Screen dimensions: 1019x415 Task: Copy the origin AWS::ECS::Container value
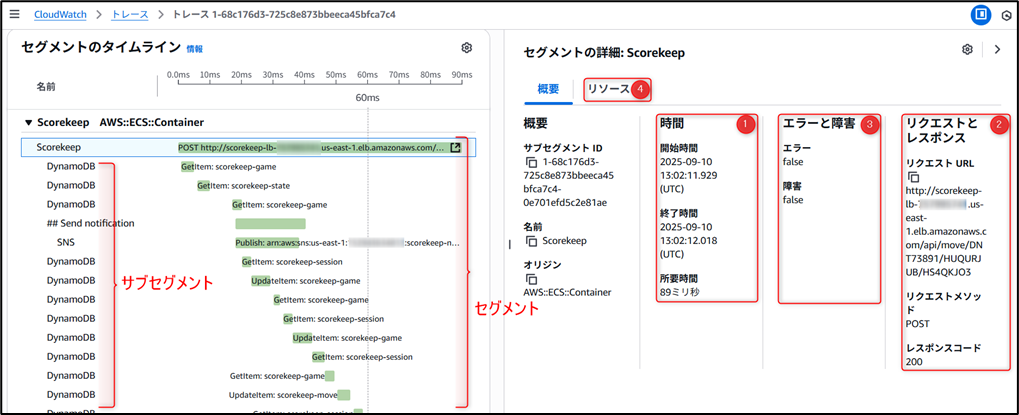531,279
